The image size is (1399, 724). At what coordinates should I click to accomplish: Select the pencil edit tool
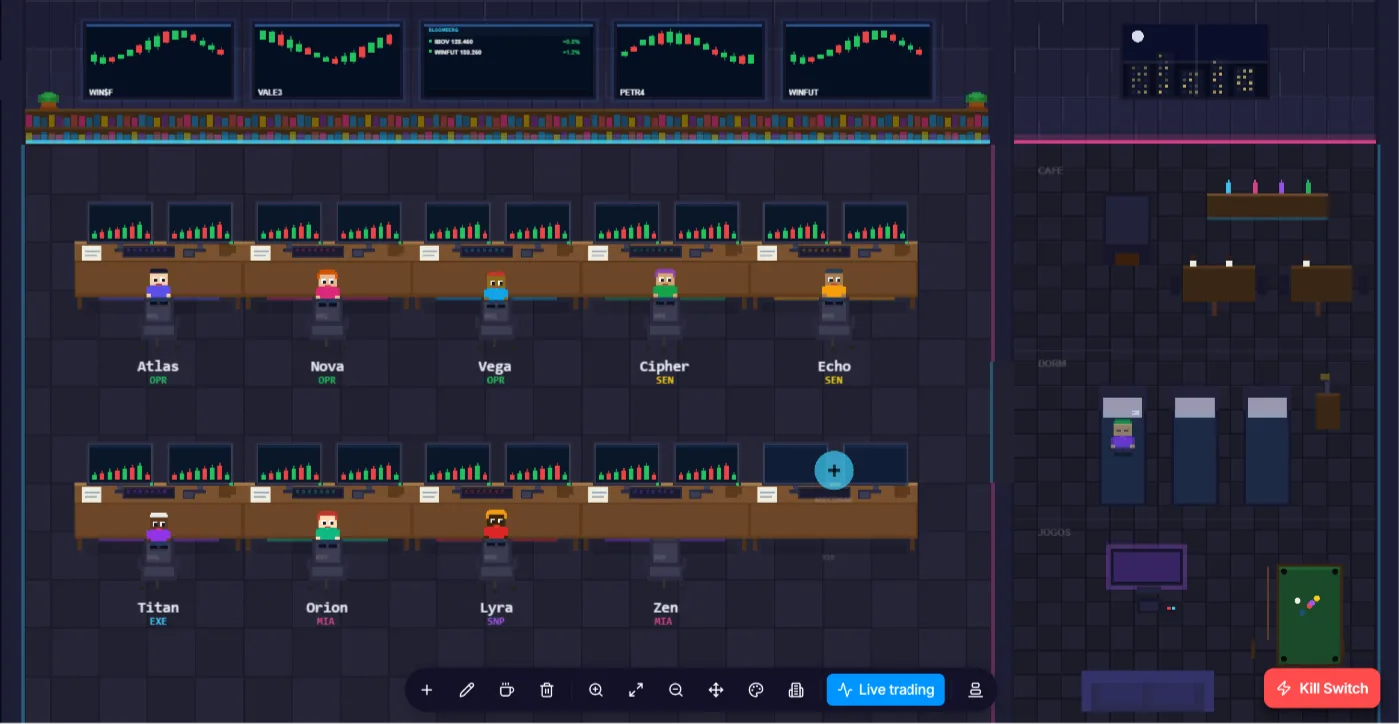coord(467,690)
